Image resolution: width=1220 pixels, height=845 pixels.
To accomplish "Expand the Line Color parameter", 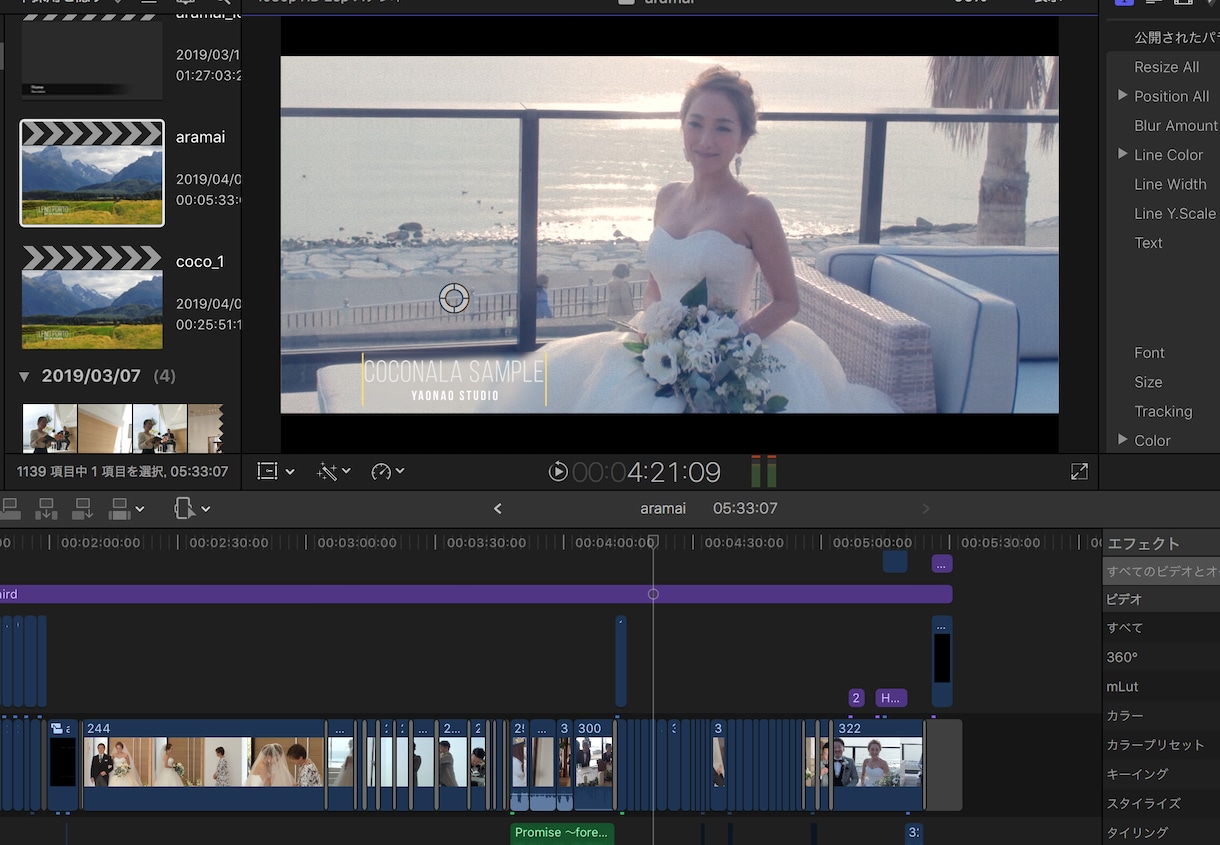I will pos(1122,155).
